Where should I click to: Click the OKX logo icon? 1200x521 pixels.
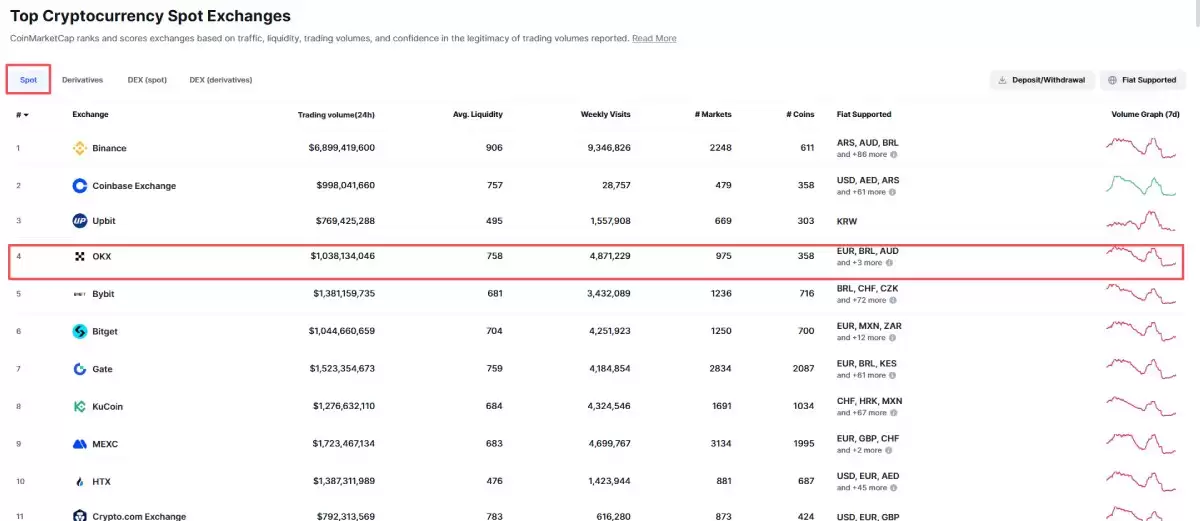[x=80, y=257]
